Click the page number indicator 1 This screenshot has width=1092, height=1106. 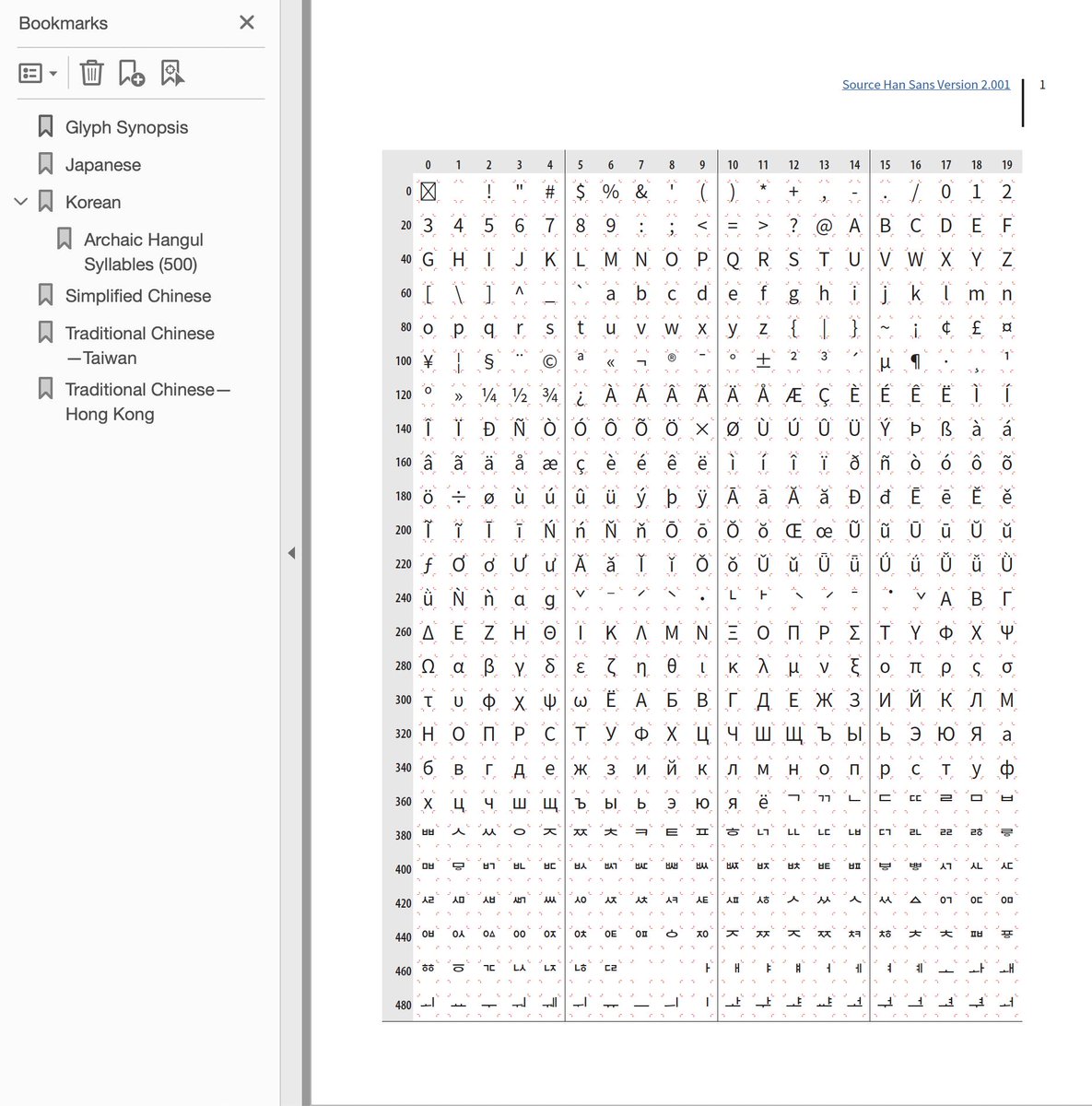click(1042, 84)
